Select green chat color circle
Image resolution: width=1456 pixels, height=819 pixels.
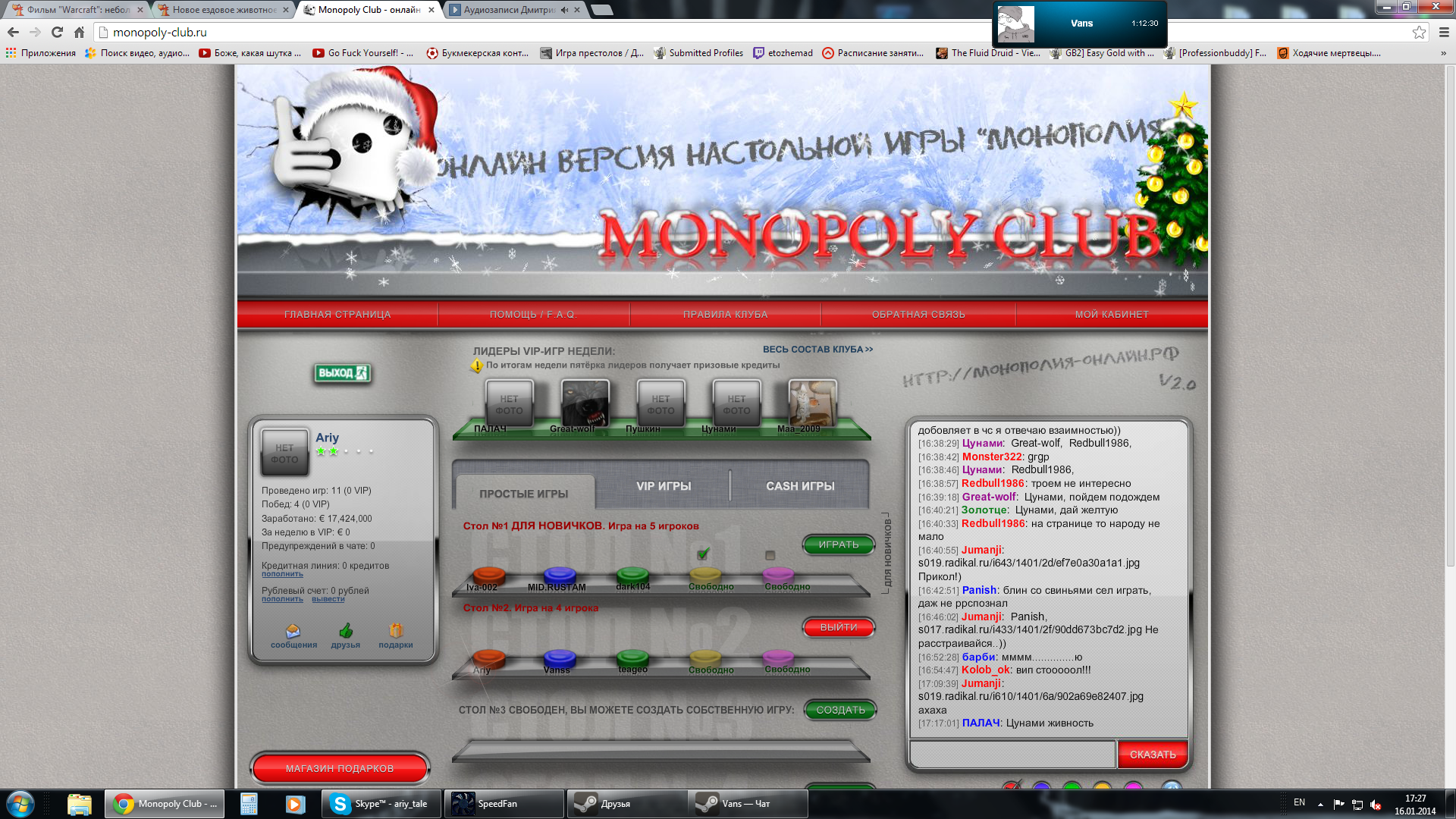coord(1072,787)
